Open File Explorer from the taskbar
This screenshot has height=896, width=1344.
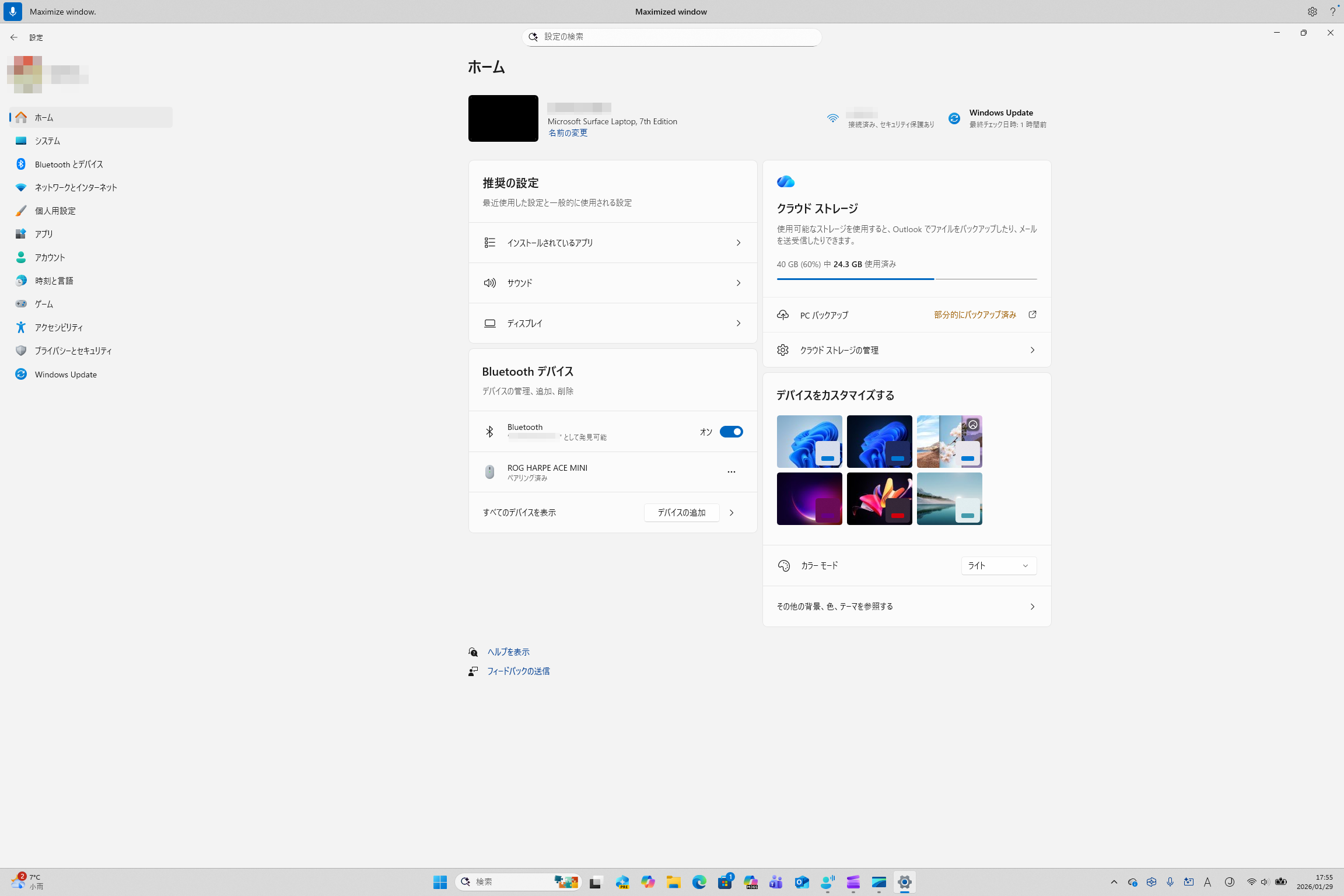(674, 882)
